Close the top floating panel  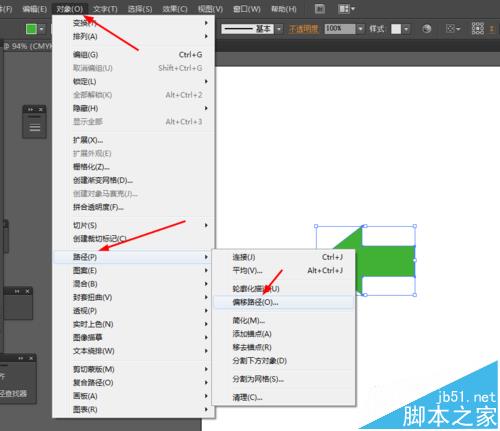[41, 109]
